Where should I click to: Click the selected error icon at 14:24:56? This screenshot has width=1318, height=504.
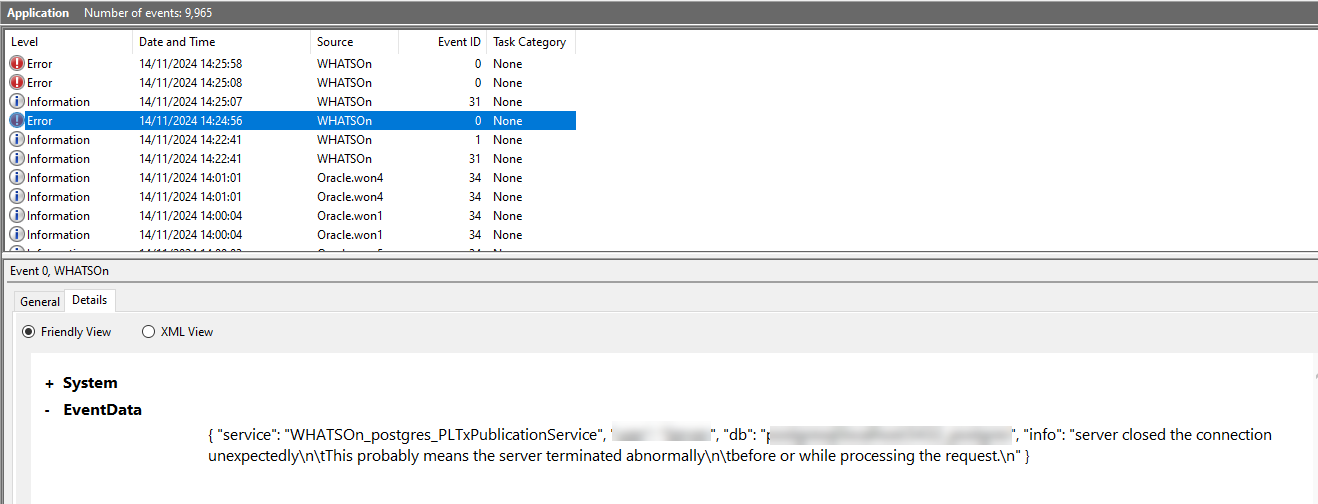coord(17,121)
